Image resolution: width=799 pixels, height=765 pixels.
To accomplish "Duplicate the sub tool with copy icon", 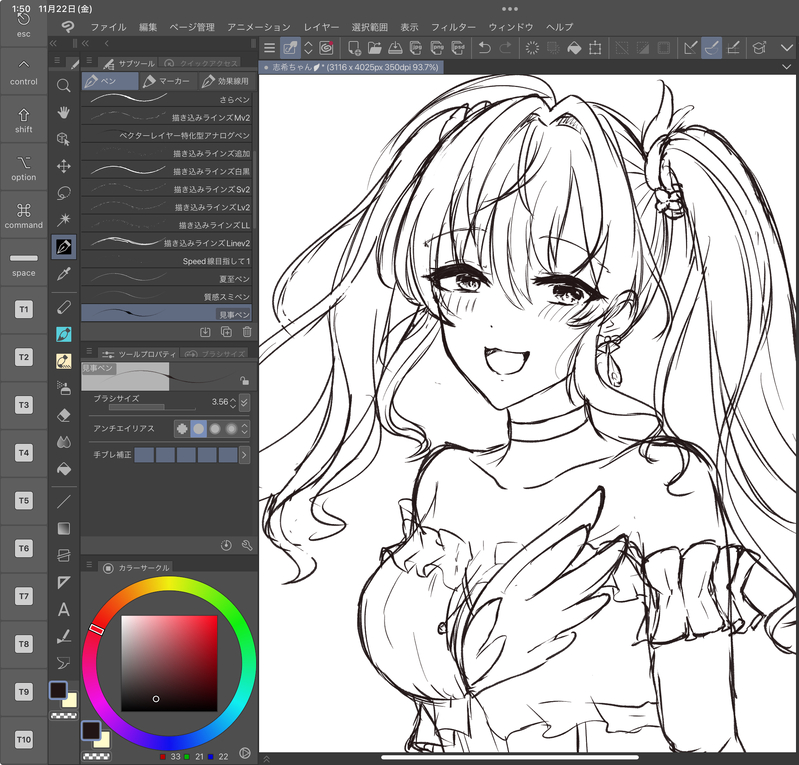I will pos(226,332).
